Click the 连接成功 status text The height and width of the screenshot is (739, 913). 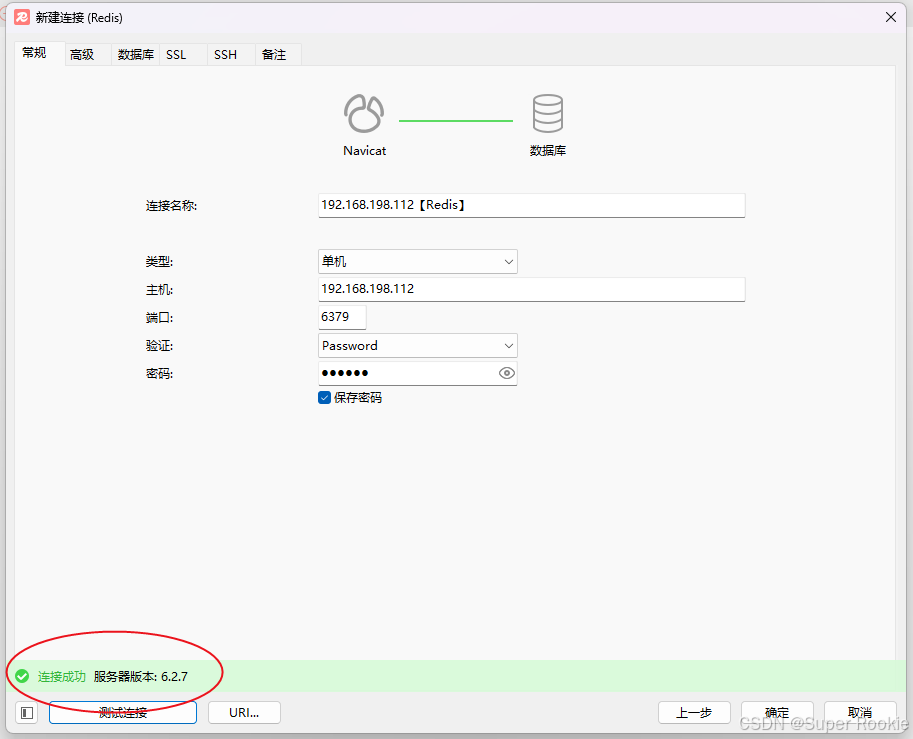(62, 677)
